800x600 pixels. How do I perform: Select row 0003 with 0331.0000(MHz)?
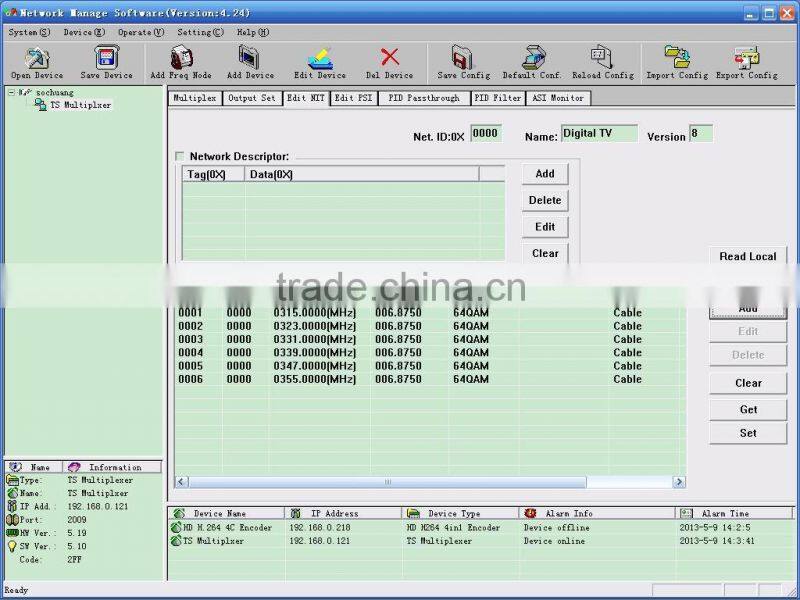(x=430, y=339)
